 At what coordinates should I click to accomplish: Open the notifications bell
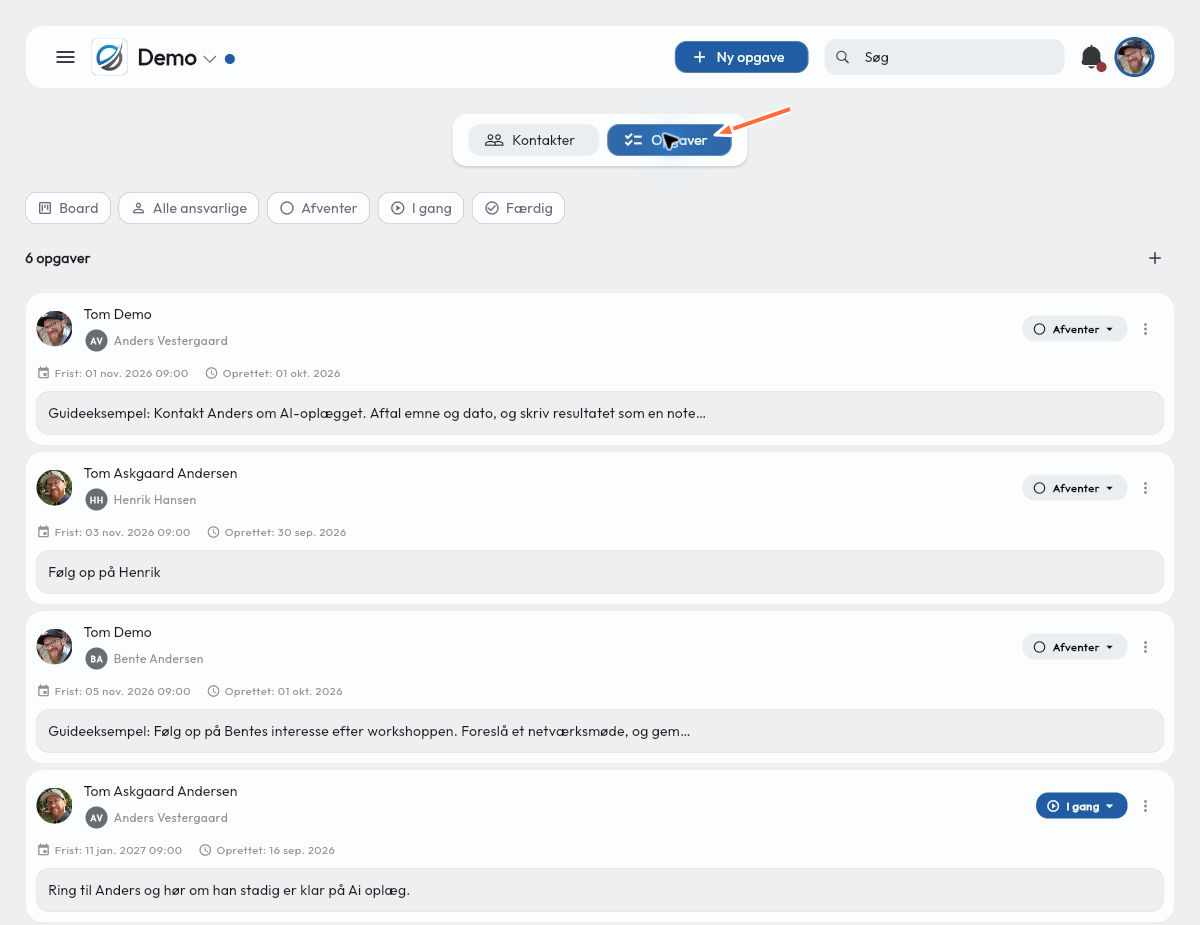[x=1092, y=57]
